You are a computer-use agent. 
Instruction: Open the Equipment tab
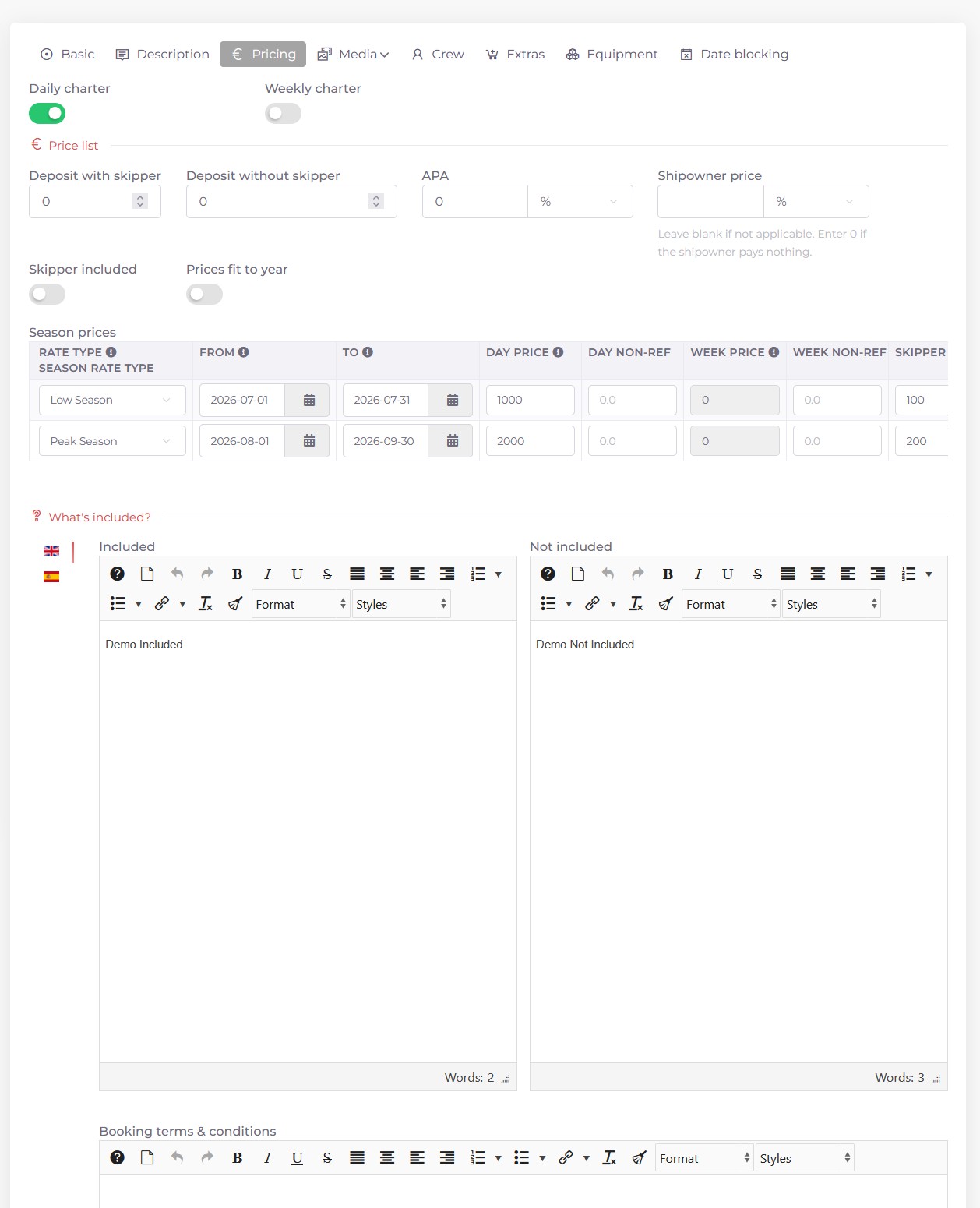click(612, 55)
